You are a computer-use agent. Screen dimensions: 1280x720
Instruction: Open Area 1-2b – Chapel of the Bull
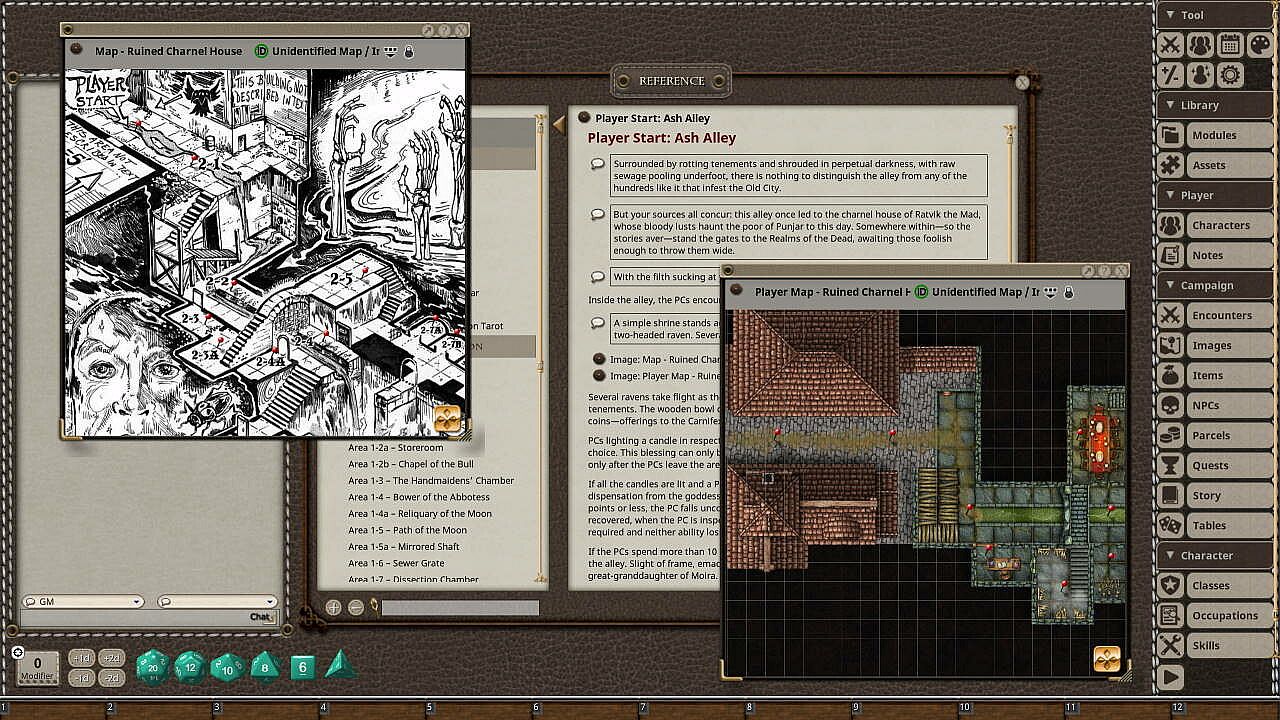pyautogui.click(x=411, y=464)
